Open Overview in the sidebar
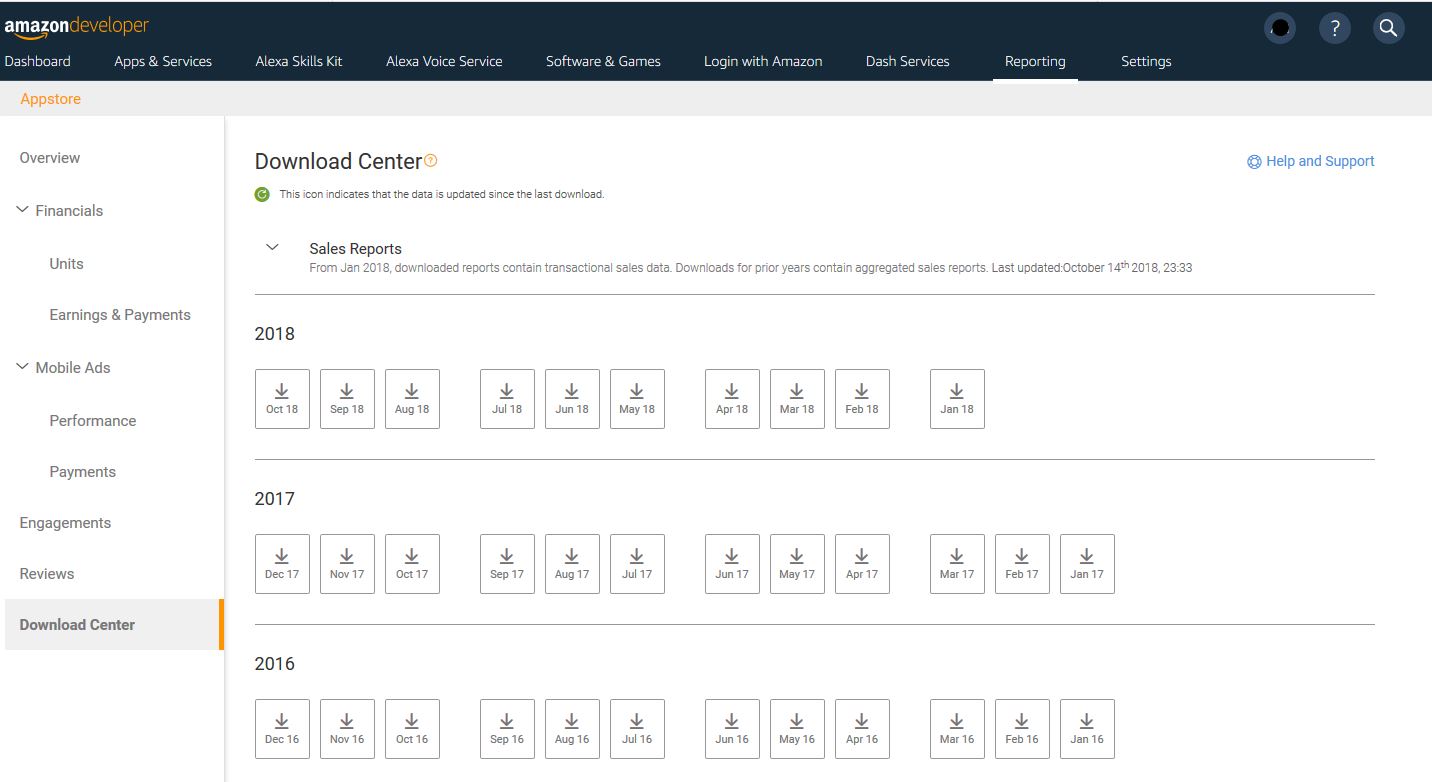 click(x=50, y=158)
